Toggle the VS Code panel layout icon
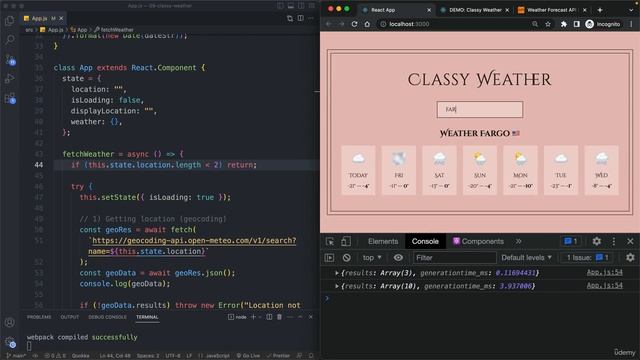Image resolution: width=640 pixels, height=360 pixels. tap(291, 6)
